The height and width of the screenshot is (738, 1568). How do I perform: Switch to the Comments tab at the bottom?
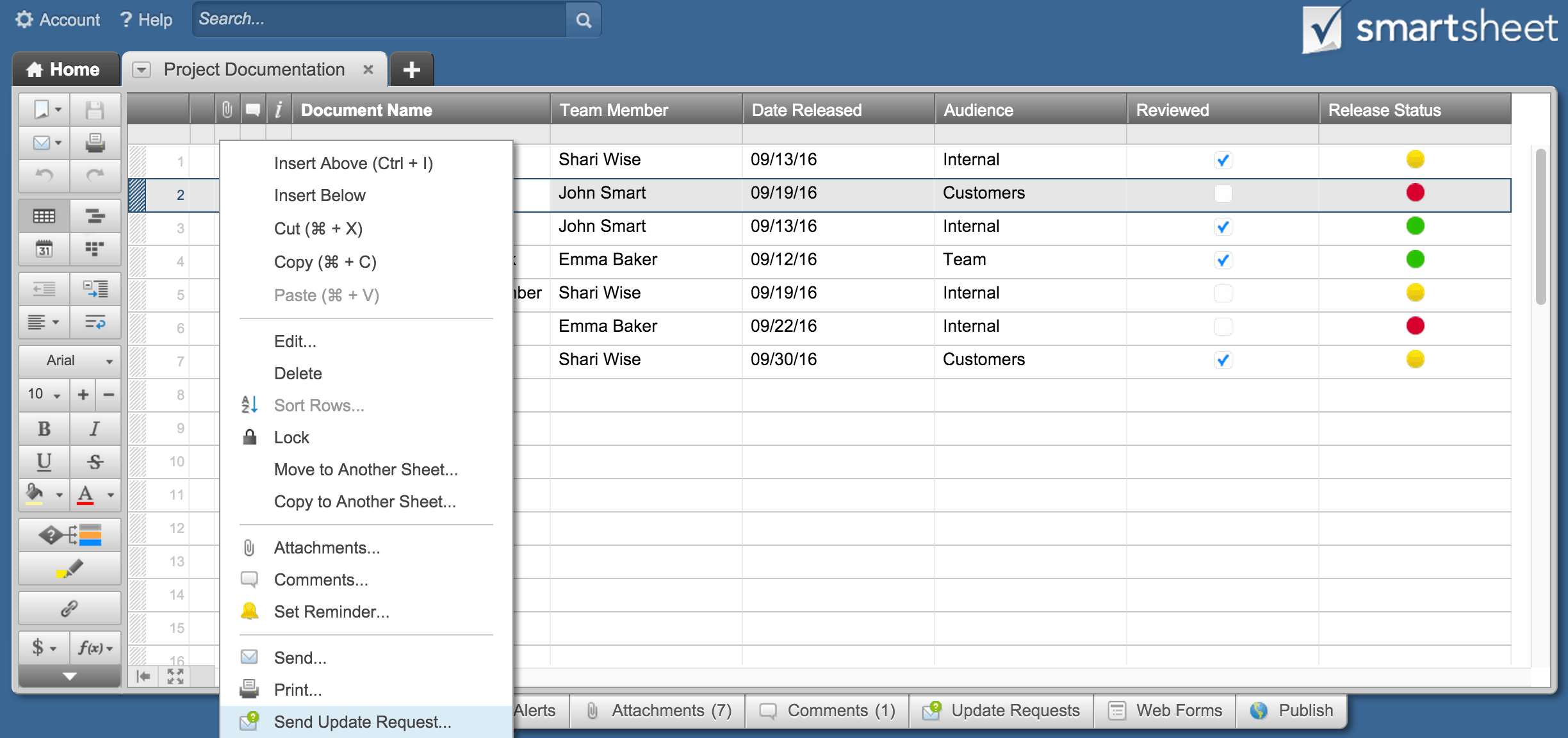coord(826,710)
